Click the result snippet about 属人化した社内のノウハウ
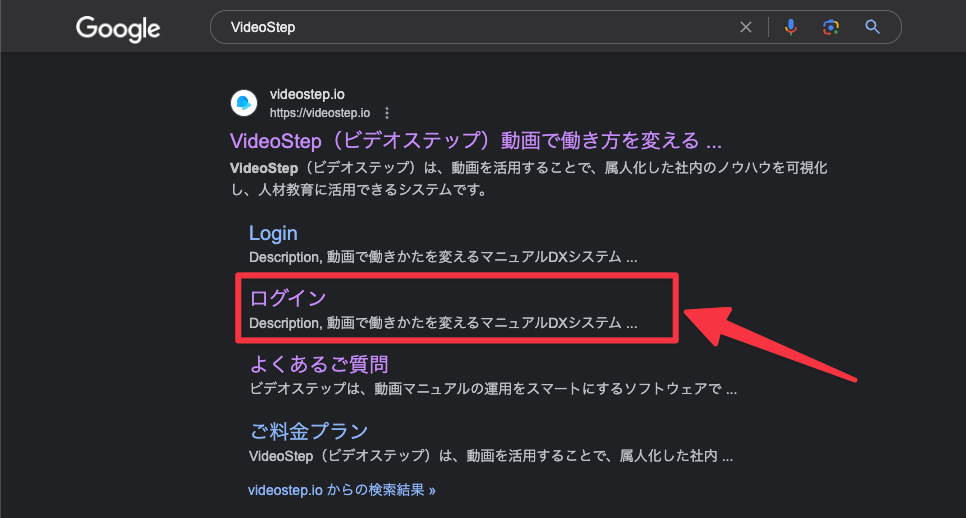Screen dimensions: 966x518 [x=529, y=179]
